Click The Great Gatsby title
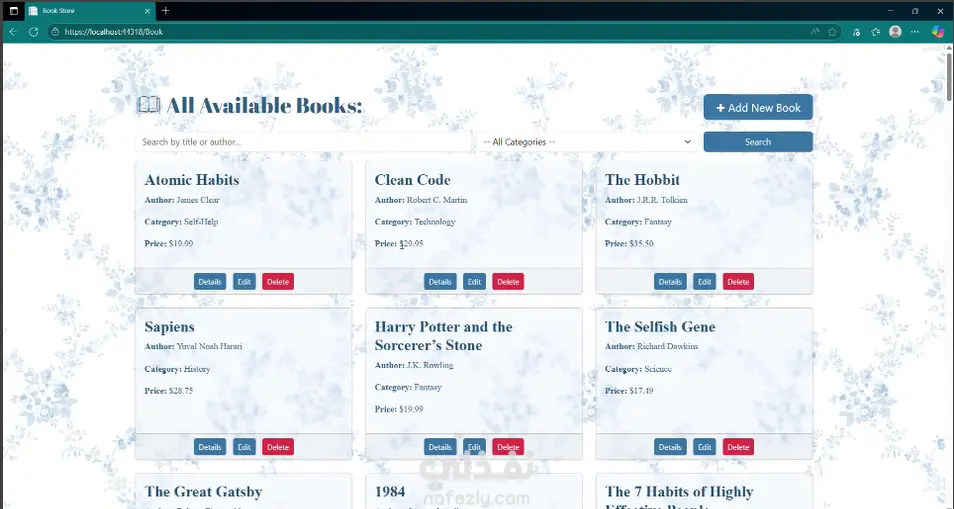Viewport: 954px width, 509px height. pyautogui.click(x=203, y=491)
